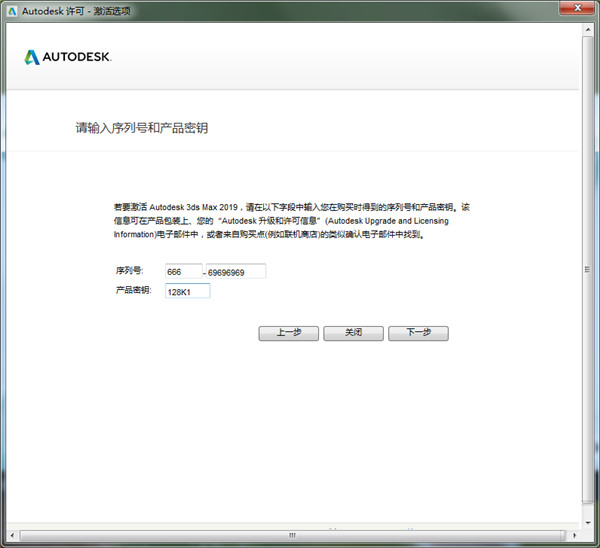
Task: Click the horizontal scrollbar thumb
Action: [x=290, y=535]
